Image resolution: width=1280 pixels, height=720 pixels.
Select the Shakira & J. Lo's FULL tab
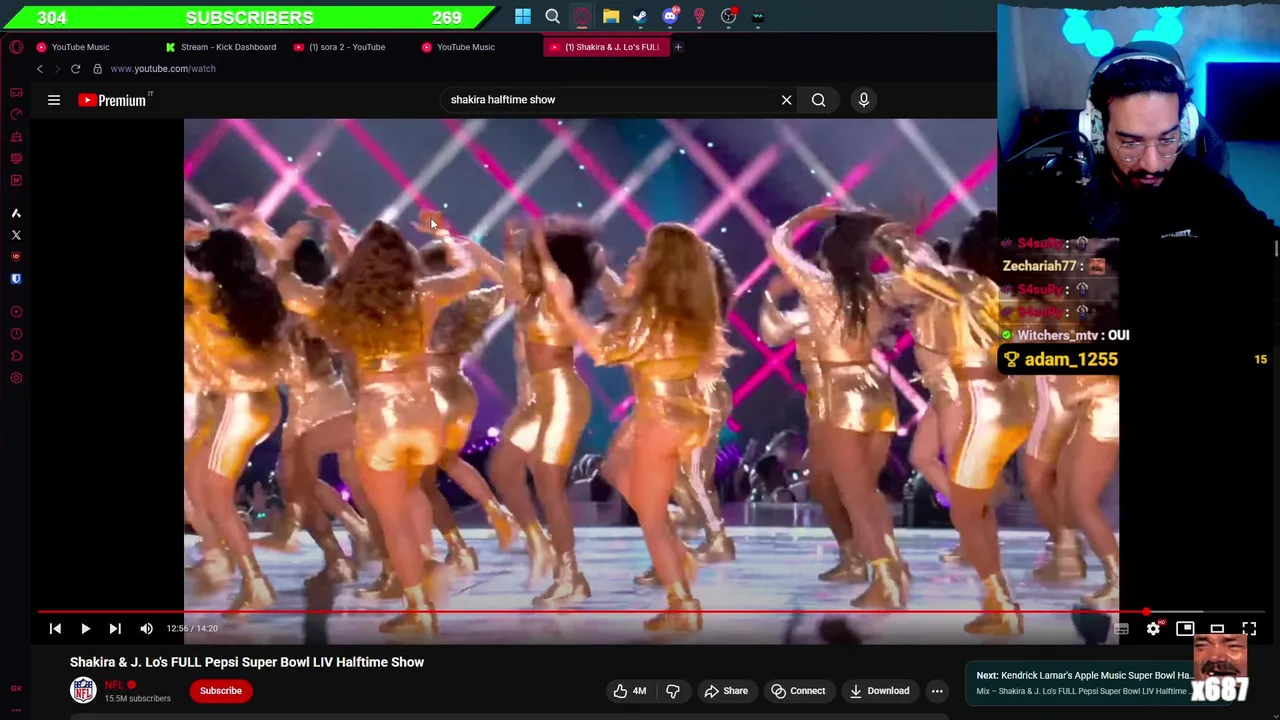605,47
